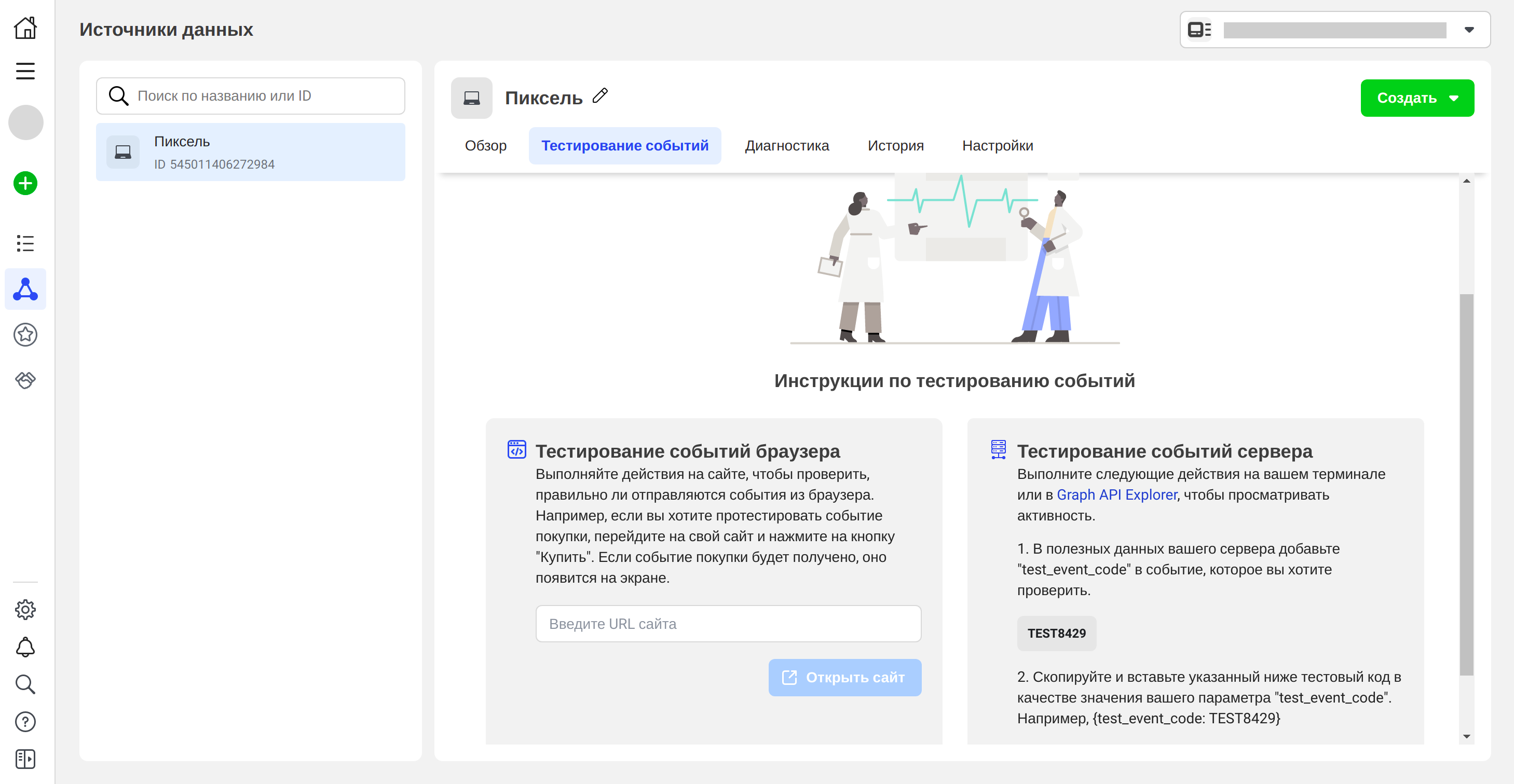1514x784 pixels.
Task: Click the pencil edit icon next to Пиксель
Action: coord(600,95)
